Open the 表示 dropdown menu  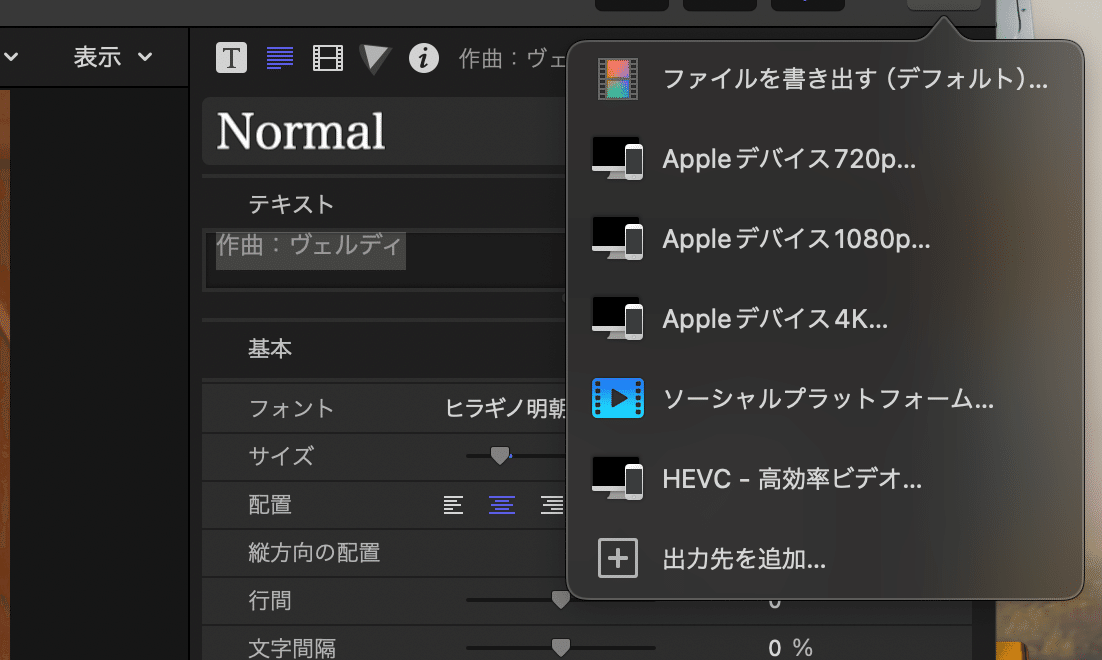point(112,57)
